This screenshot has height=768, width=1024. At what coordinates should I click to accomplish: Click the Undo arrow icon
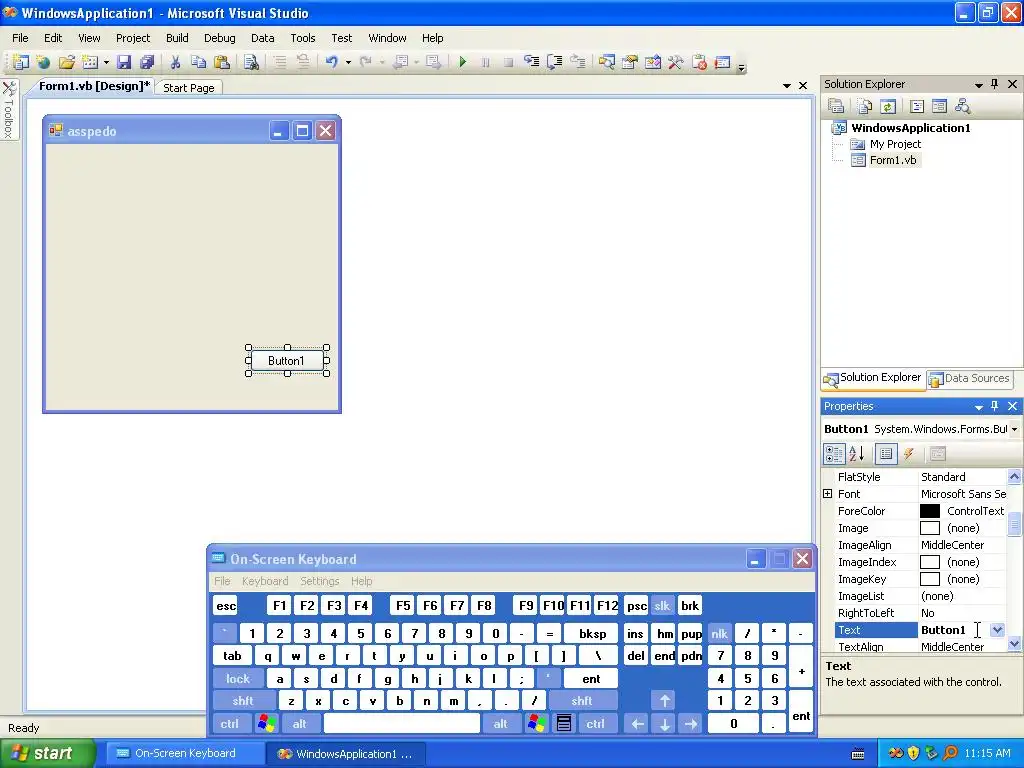pyautogui.click(x=332, y=62)
